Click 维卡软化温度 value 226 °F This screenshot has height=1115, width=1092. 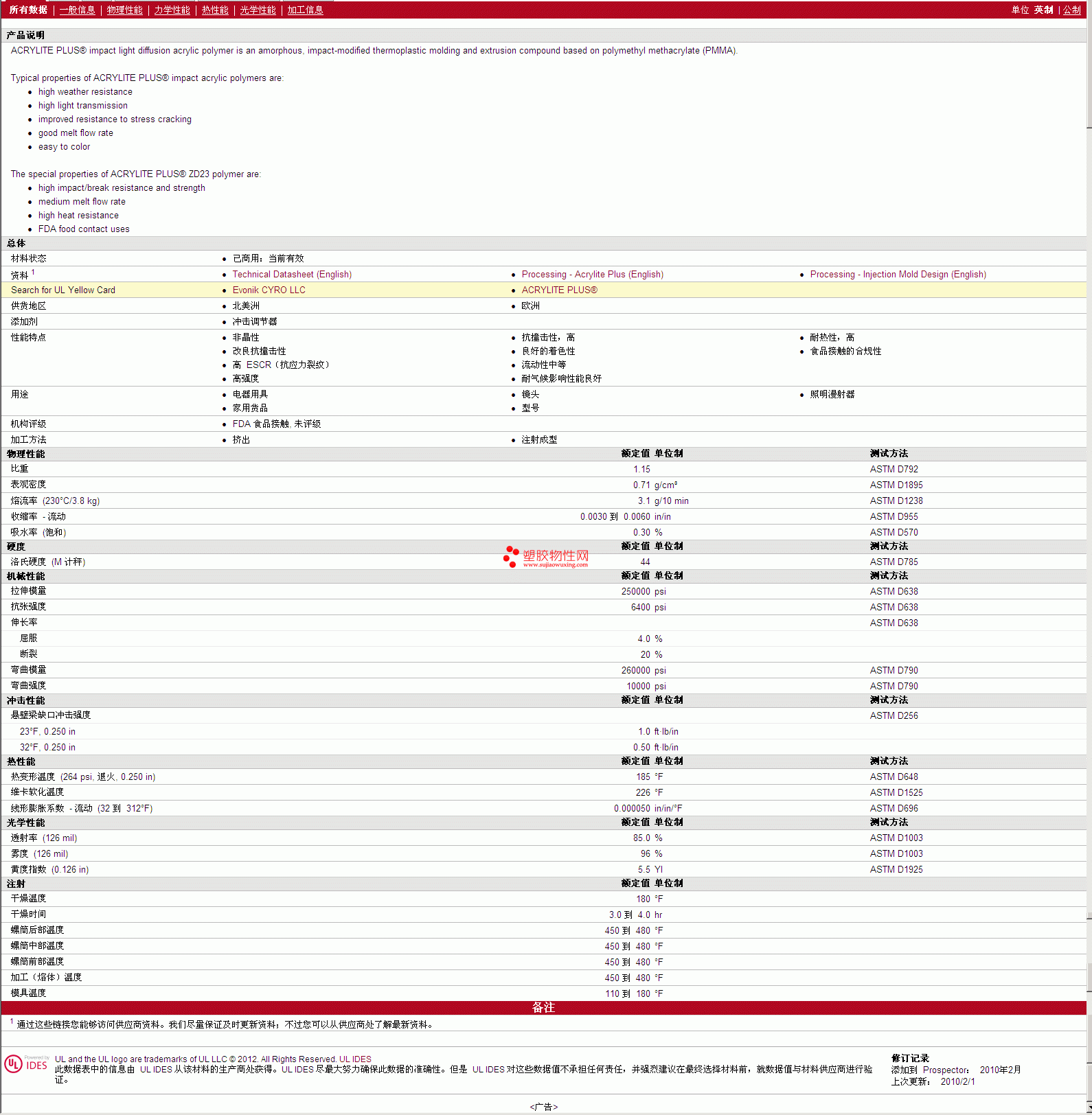pyautogui.click(x=649, y=792)
